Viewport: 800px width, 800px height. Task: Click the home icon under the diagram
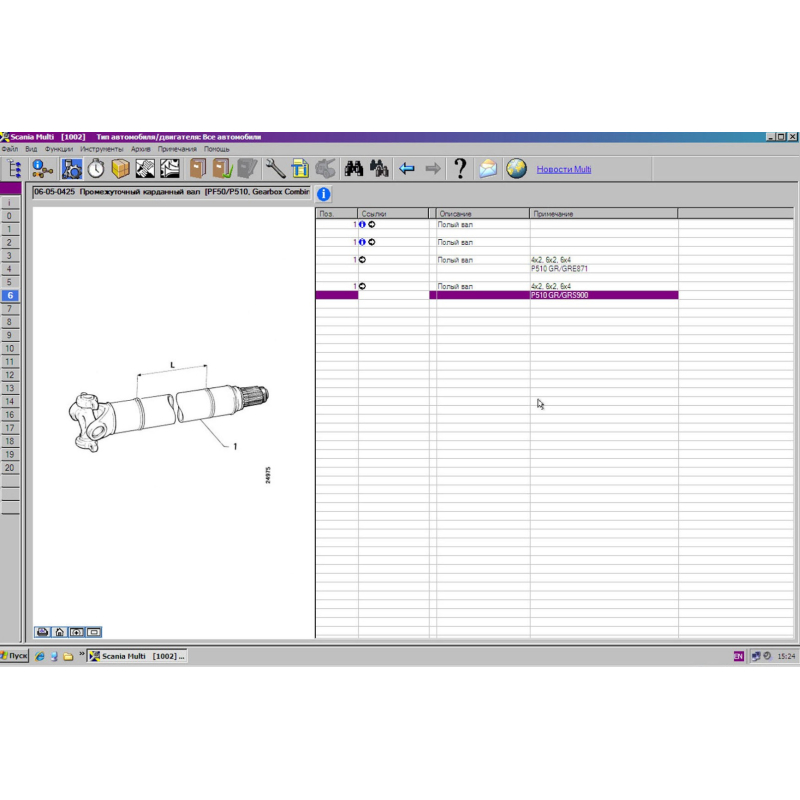click(60, 631)
